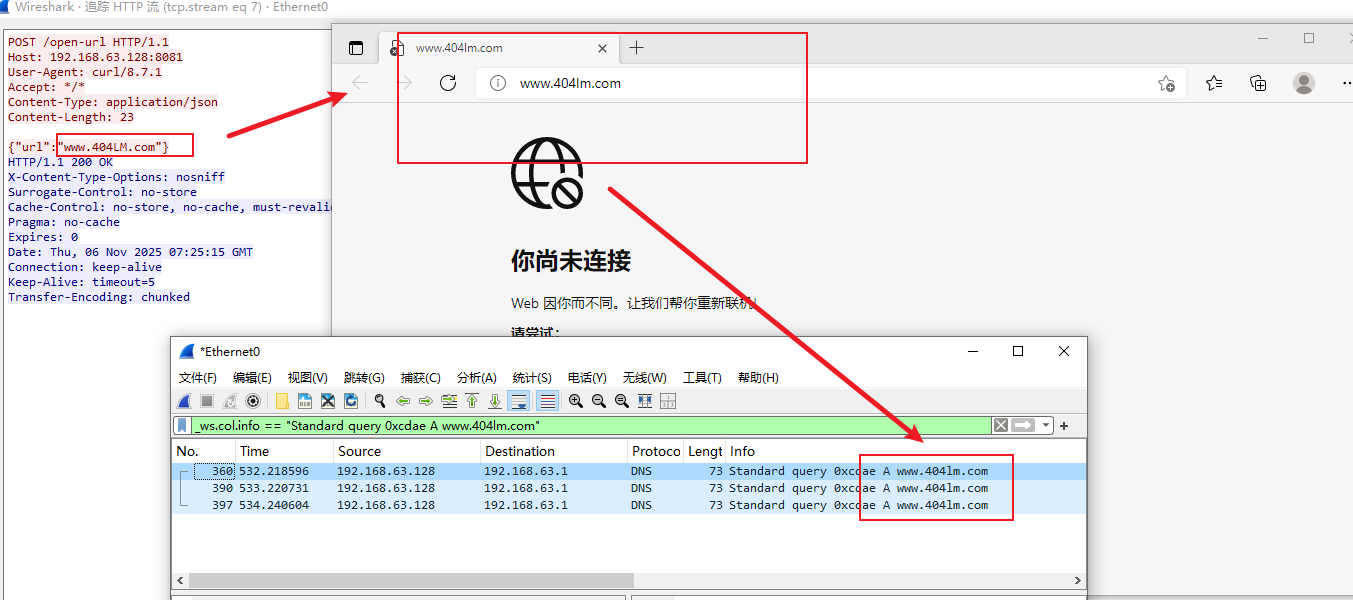Open a capture file via folder icon
Image resolution: width=1353 pixels, height=600 pixels.
click(x=282, y=401)
